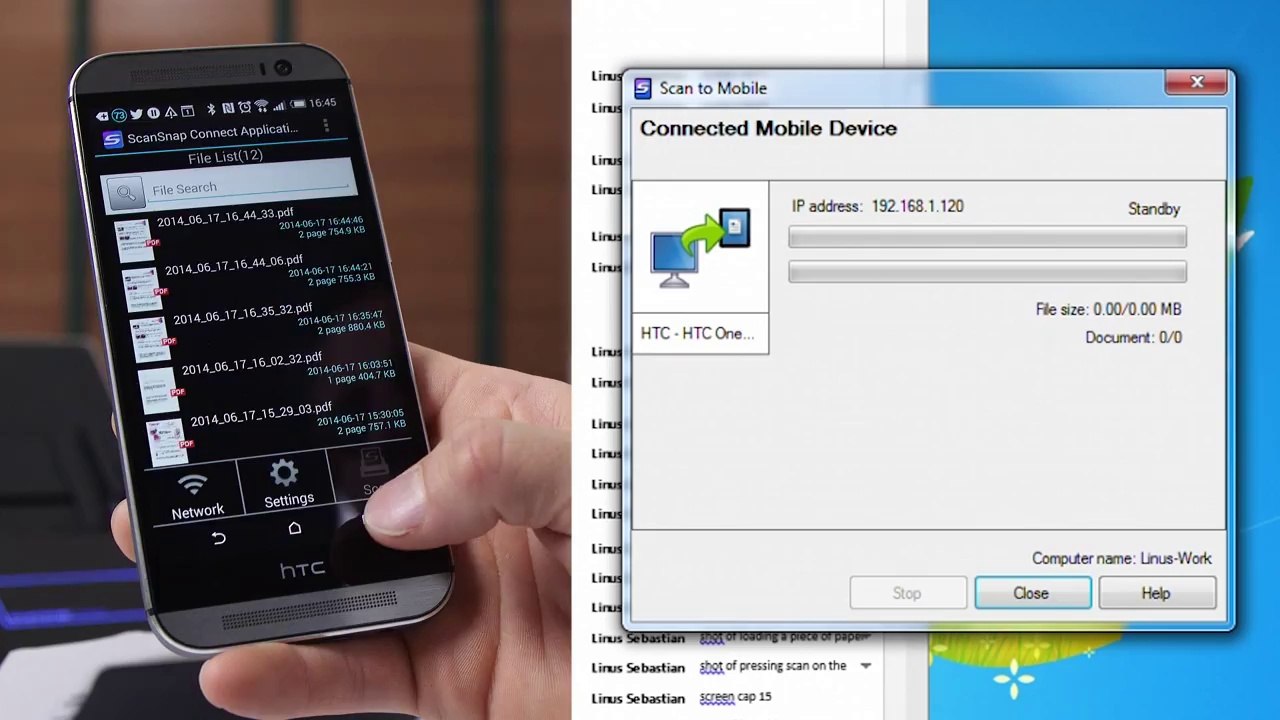
Task: Click the Connected Mobile Device heading
Action: [x=768, y=129]
